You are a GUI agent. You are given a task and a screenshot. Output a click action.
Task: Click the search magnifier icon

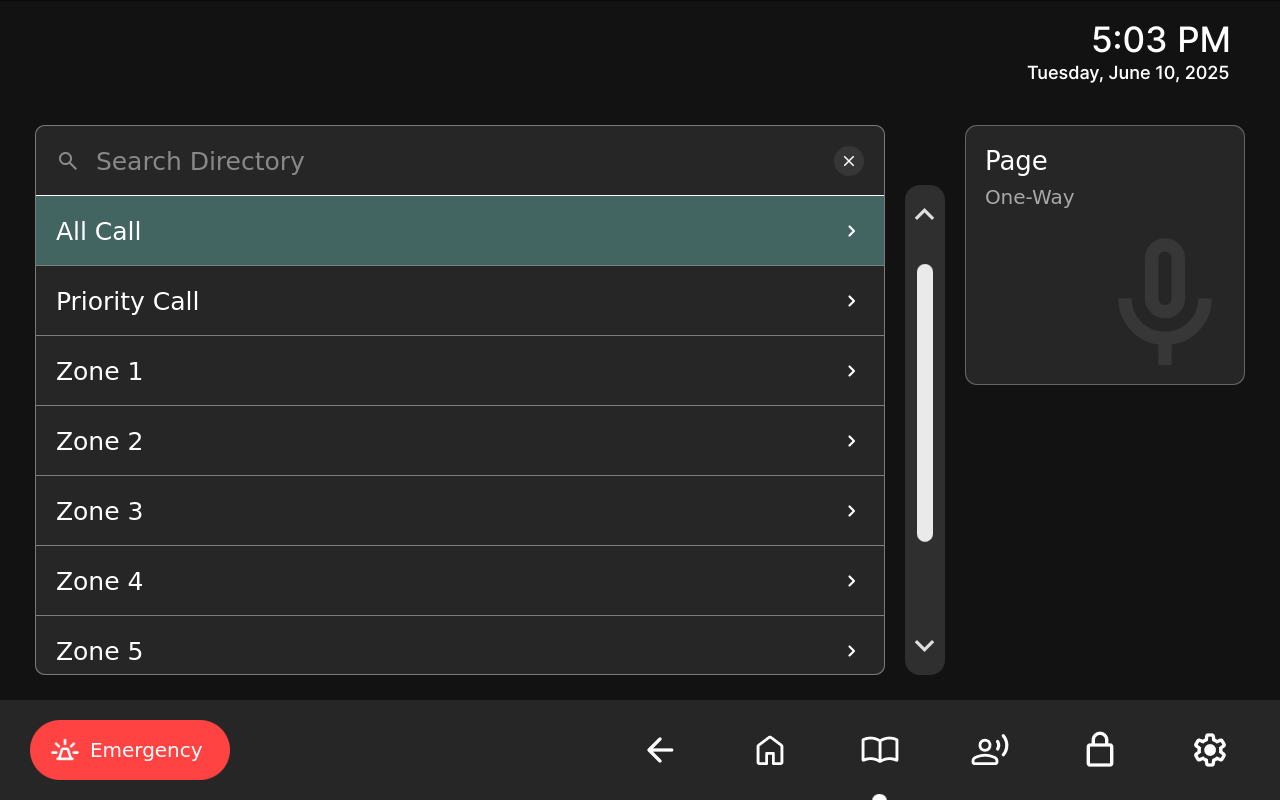point(68,161)
